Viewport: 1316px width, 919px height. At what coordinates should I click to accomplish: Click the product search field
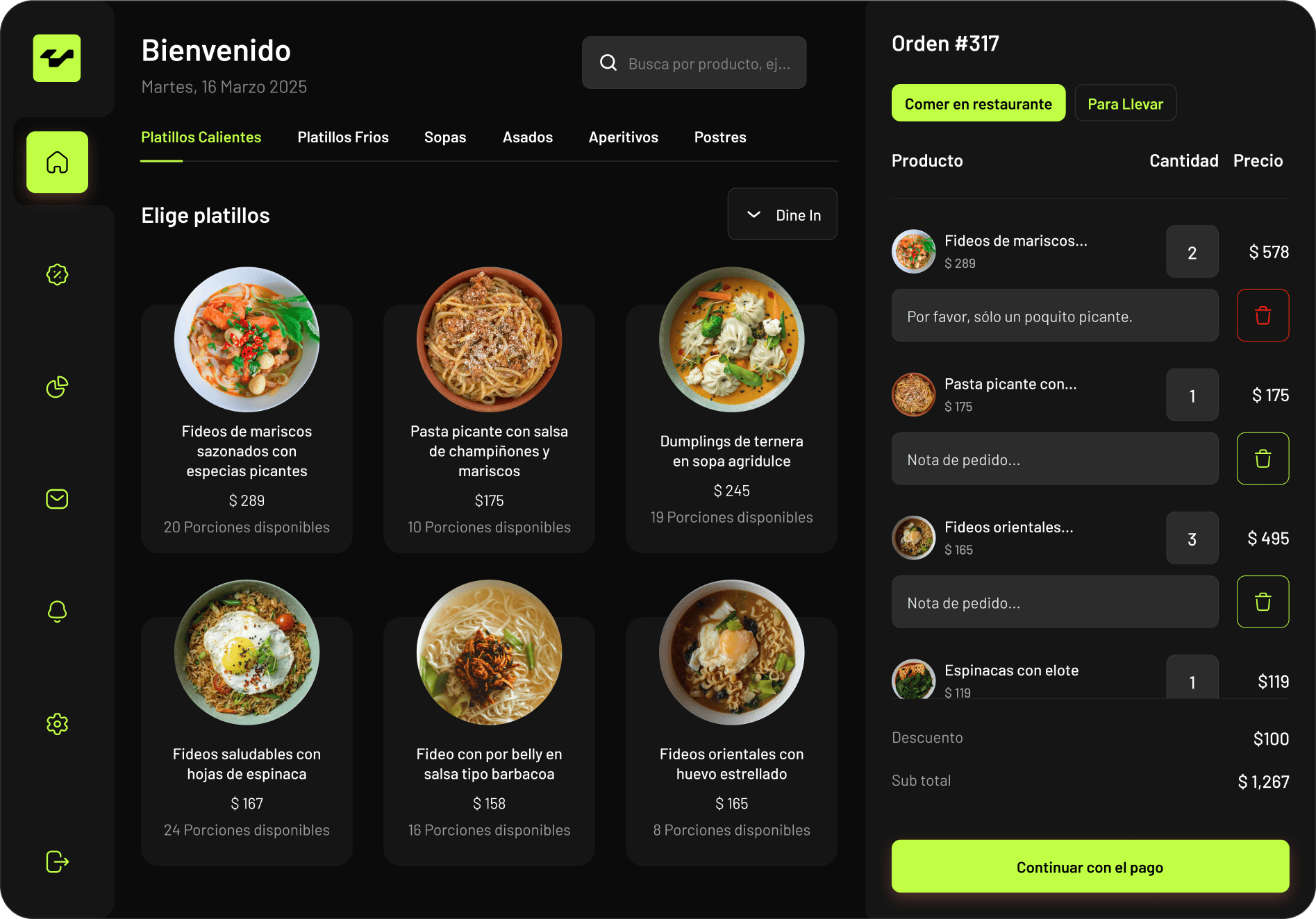pos(694,63)
